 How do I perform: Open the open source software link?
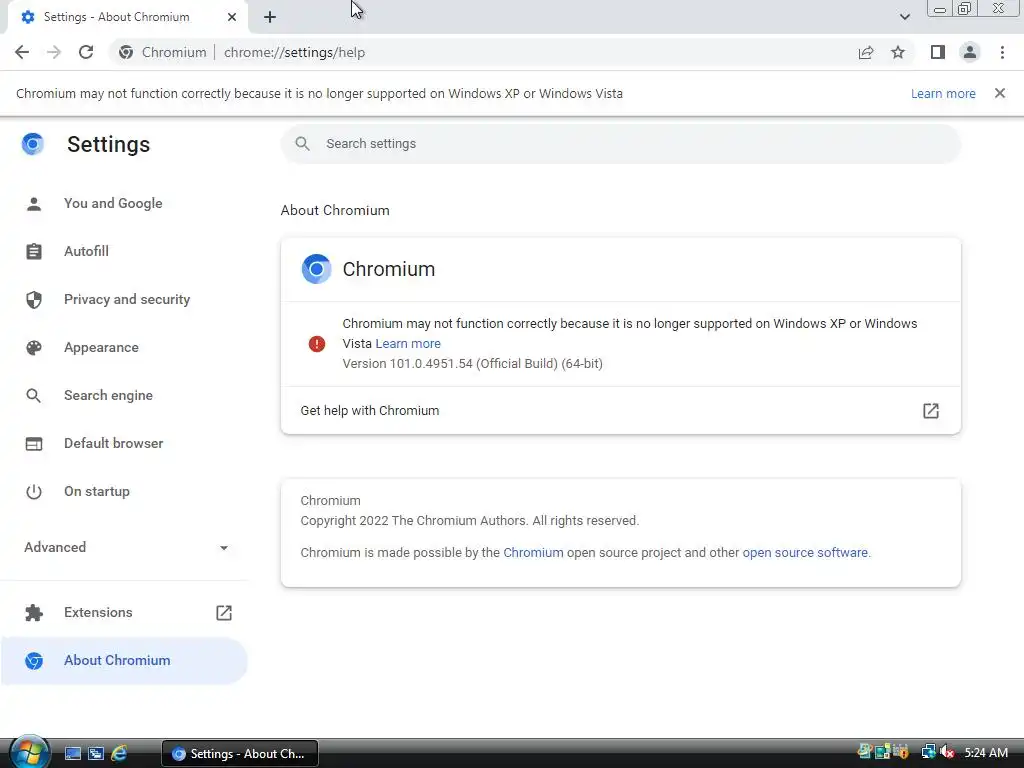click(805, 552)
